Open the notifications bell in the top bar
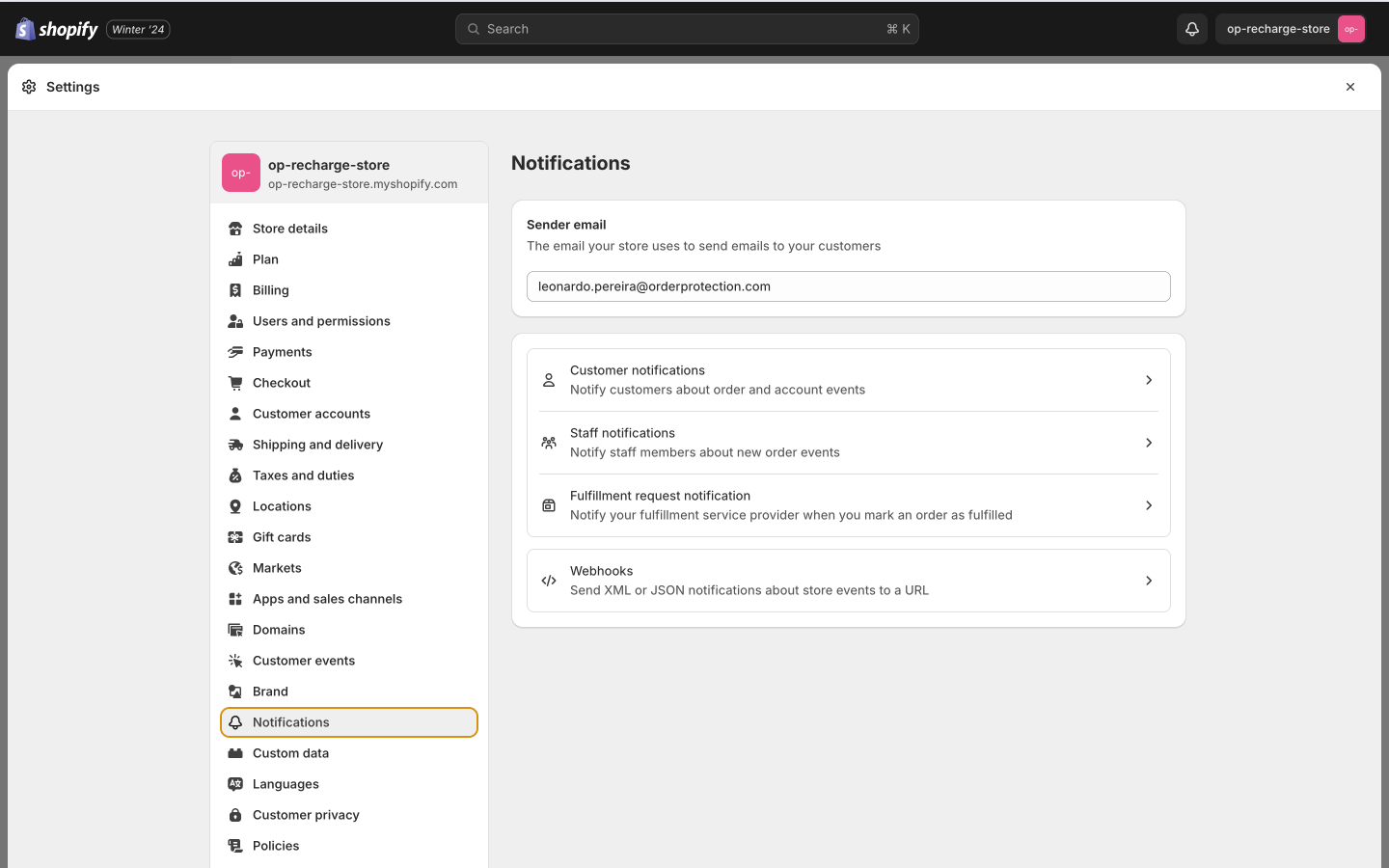1389x868 pixels. [x=1192, y=29]
